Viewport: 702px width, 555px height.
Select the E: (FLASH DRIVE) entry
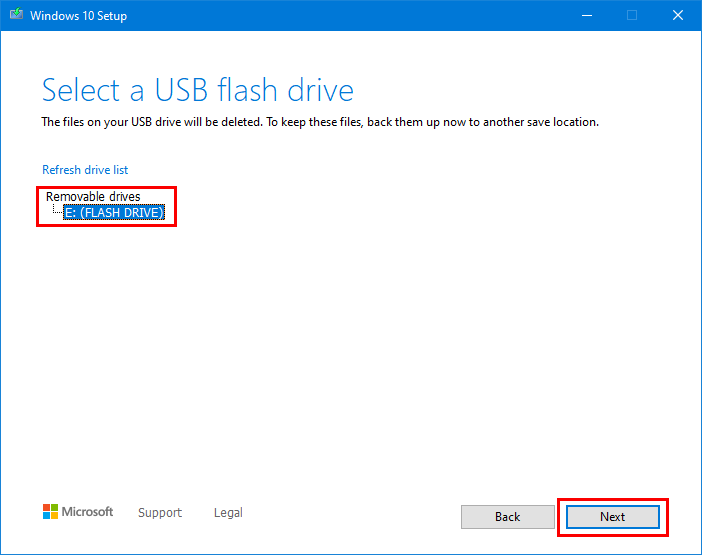coord(113,213)
